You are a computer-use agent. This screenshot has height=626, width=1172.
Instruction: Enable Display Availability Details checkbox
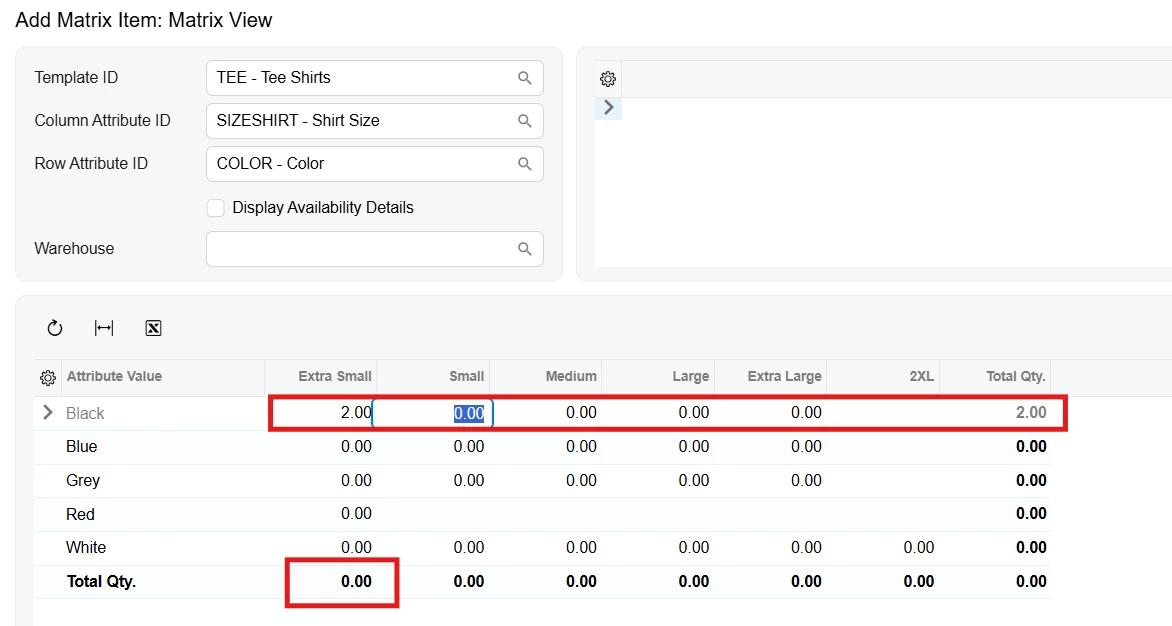click(215, 208)
